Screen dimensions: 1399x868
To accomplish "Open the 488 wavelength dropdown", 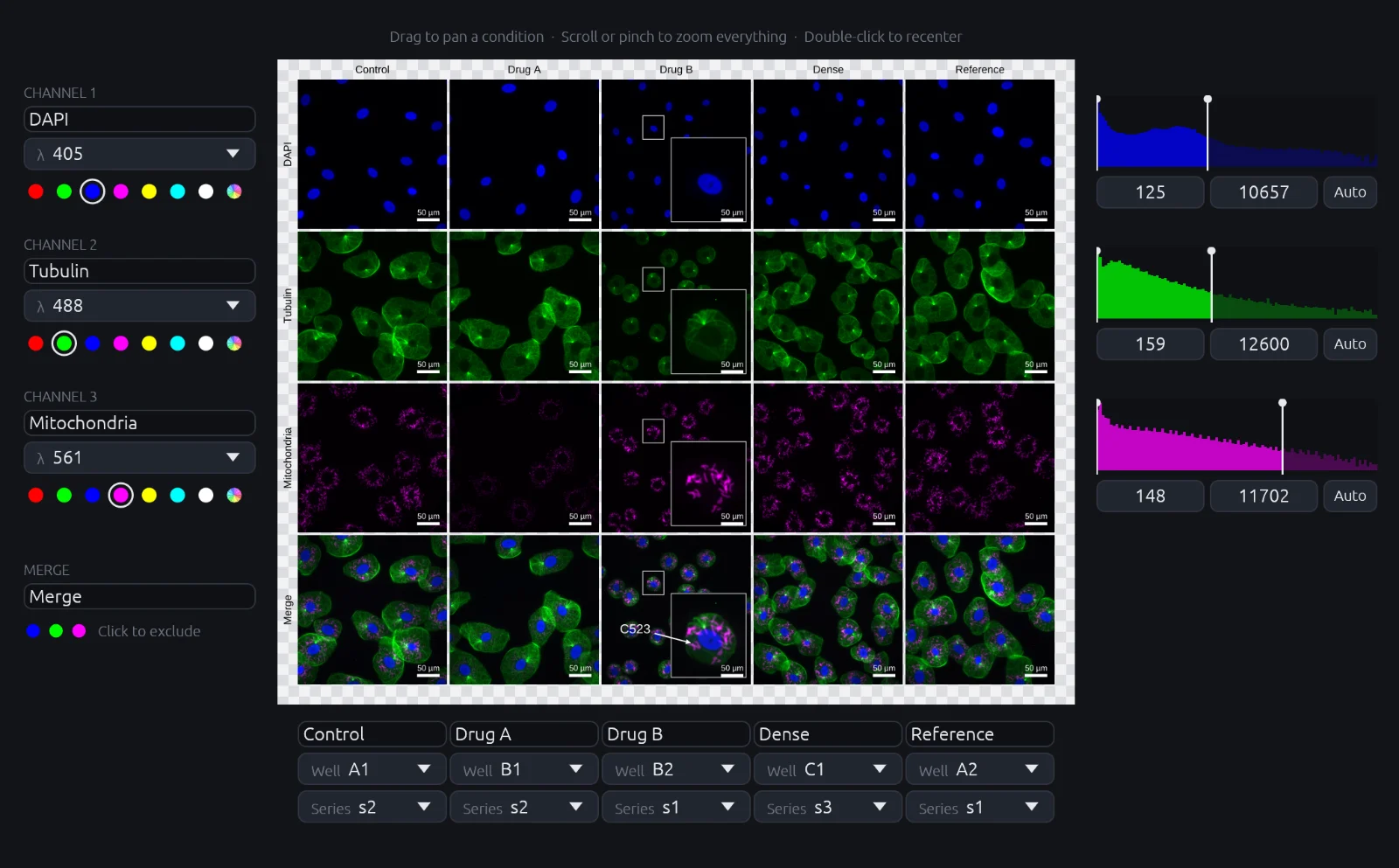I will [139, 306].
